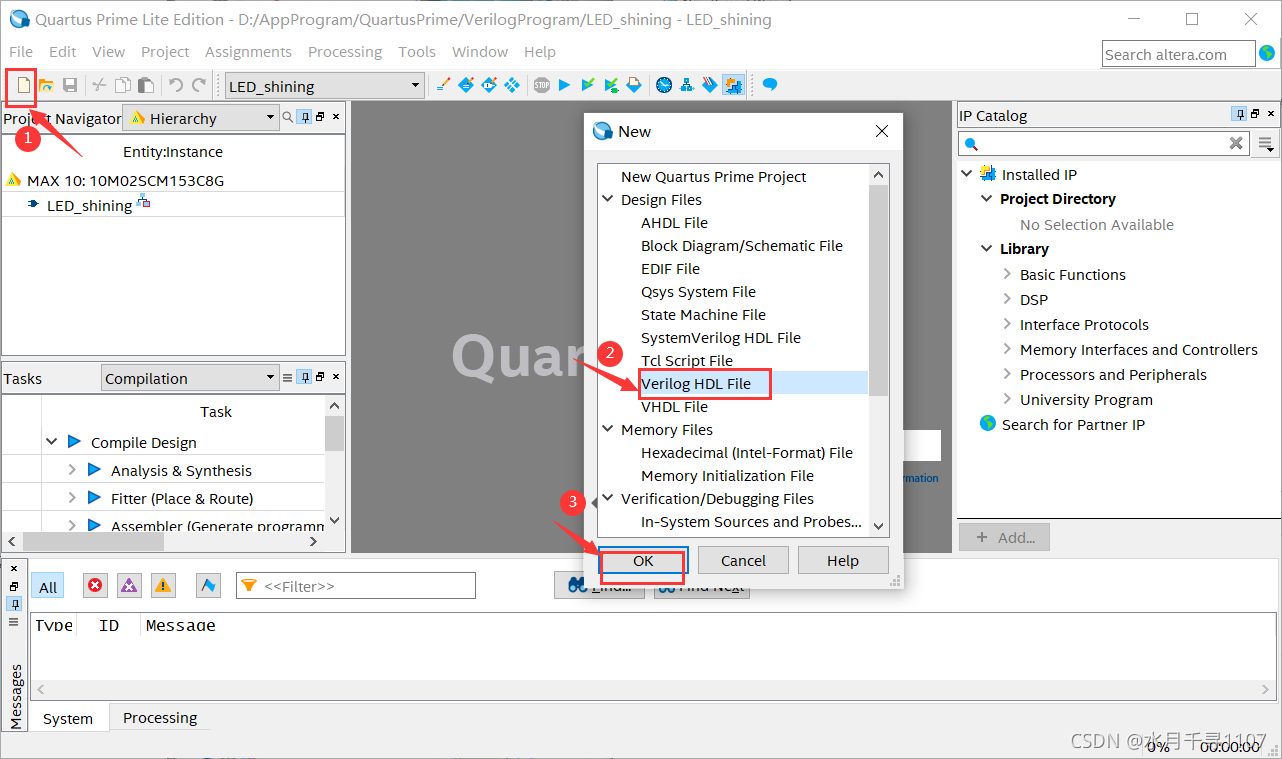1282x759 pixels.
Task: Open the Tools menu
Action: pos(417,51)
